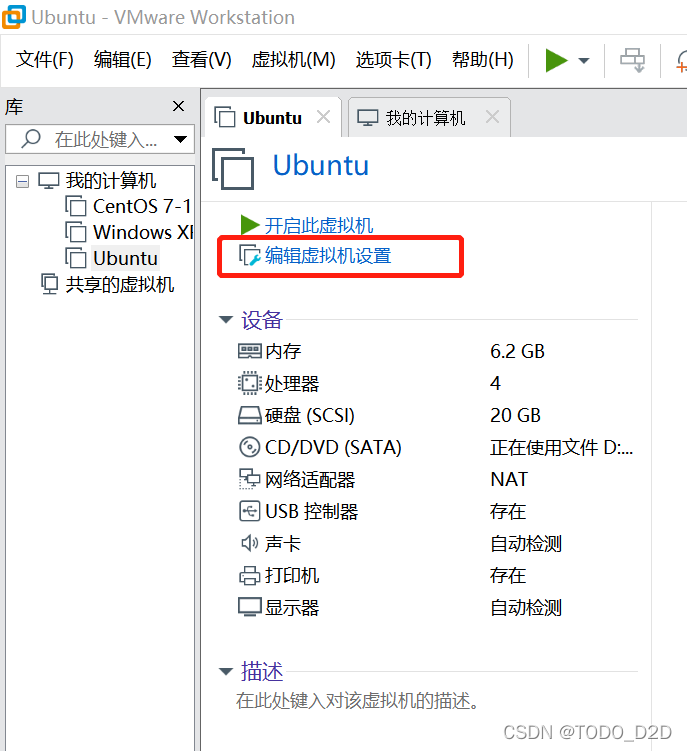Image resolution: width=687 pixels, height=751 pixels.
Task: Click the VMware Workstation logo in title bar
Action: click(14, 17)
